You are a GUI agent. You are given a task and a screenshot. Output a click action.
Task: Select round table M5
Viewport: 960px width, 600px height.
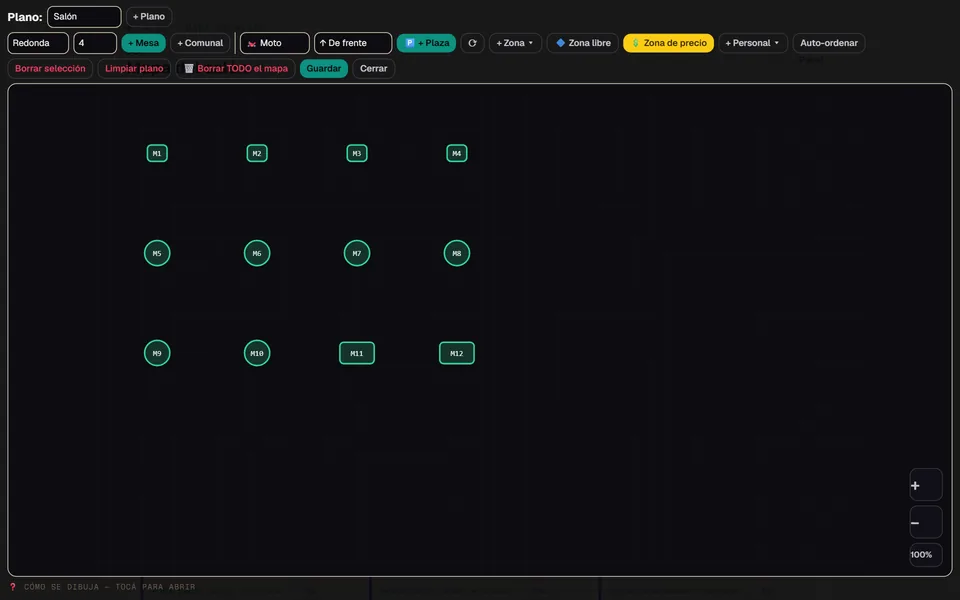tap(157, 253)
